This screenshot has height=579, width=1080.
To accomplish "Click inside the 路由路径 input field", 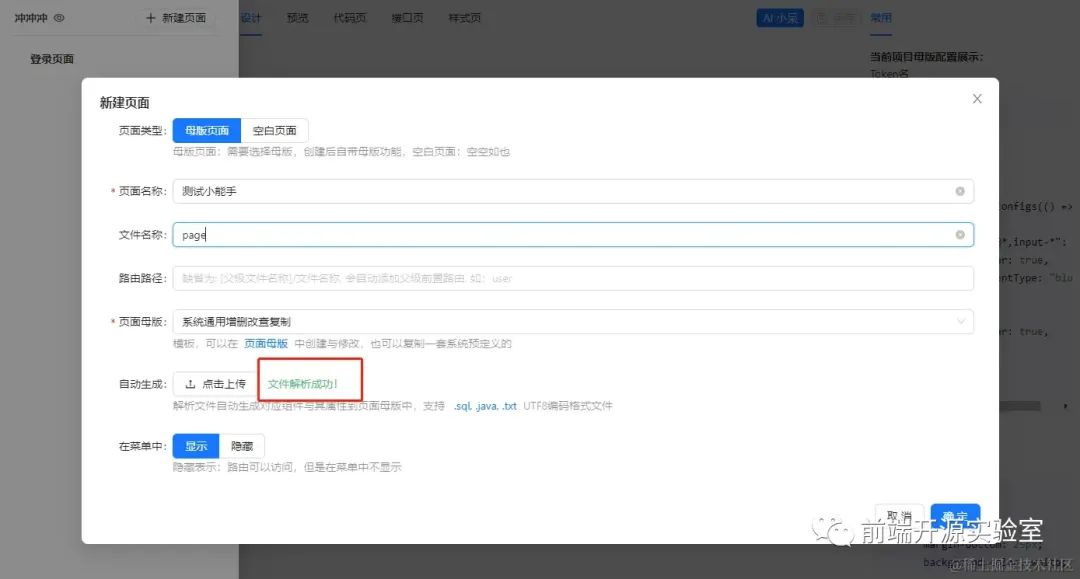I will coord(570,278).
